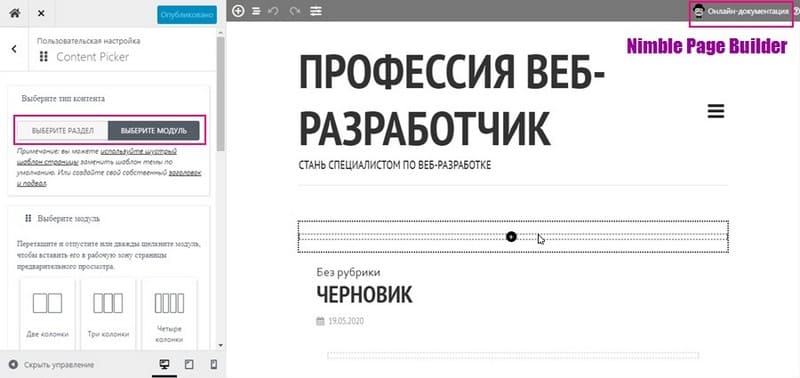Switch to Выберите раздел tab
The width and height of the screenshot is (800, 378).
(63, 131)
